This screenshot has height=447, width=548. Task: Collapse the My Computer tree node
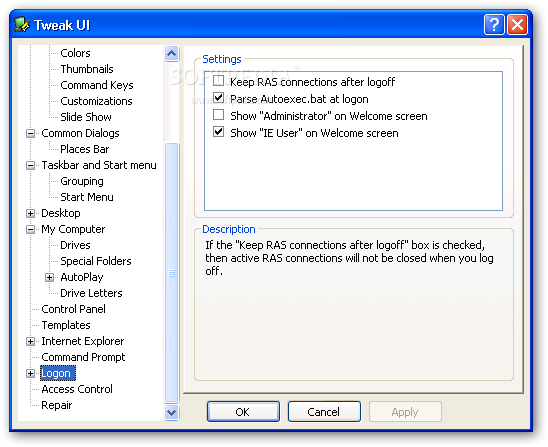click(30, 229)
